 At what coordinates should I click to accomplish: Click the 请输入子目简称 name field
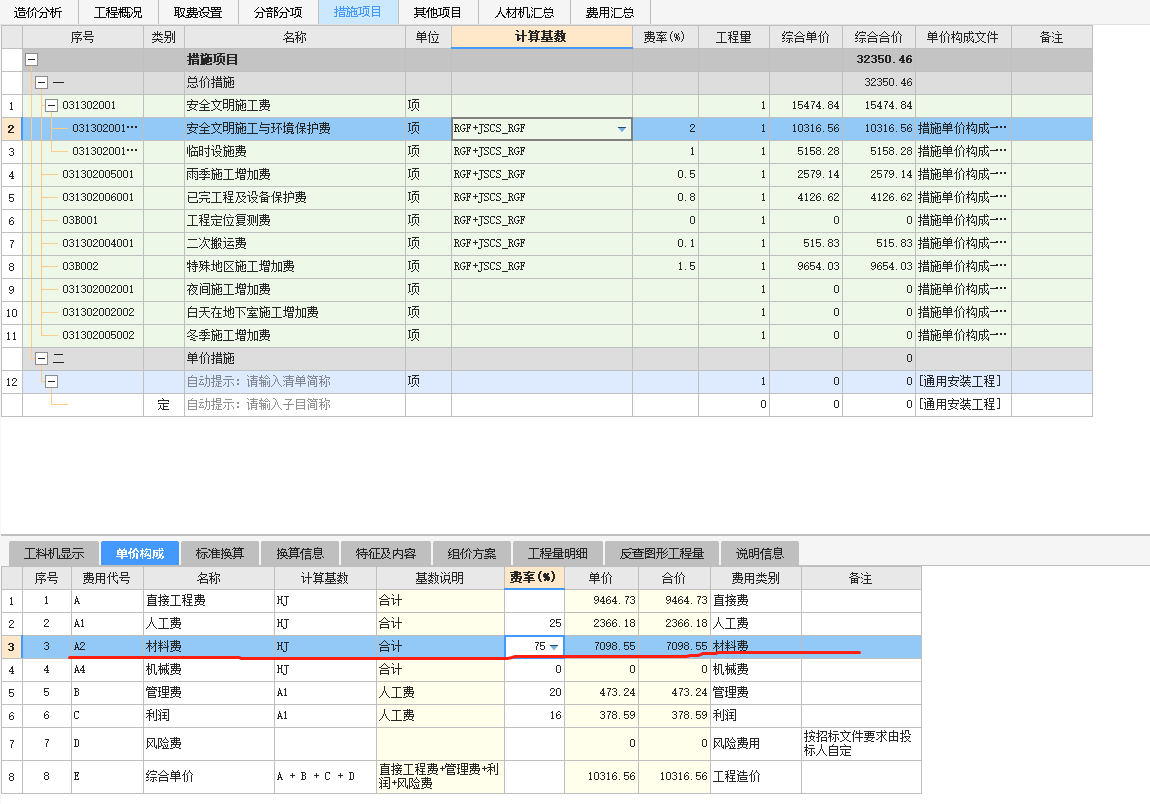click(x=295, y=404)
